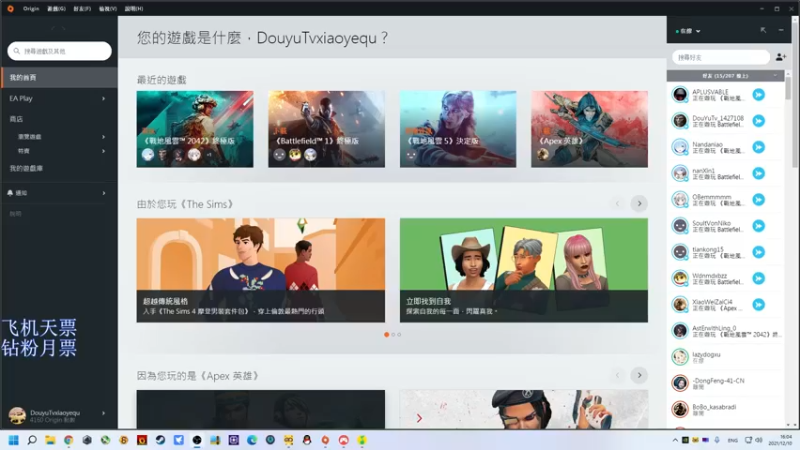The width and height of the screenshot is (800, 450).
Task: Join nanXin1's game using blue arrow button
Action: click(759, 173)
